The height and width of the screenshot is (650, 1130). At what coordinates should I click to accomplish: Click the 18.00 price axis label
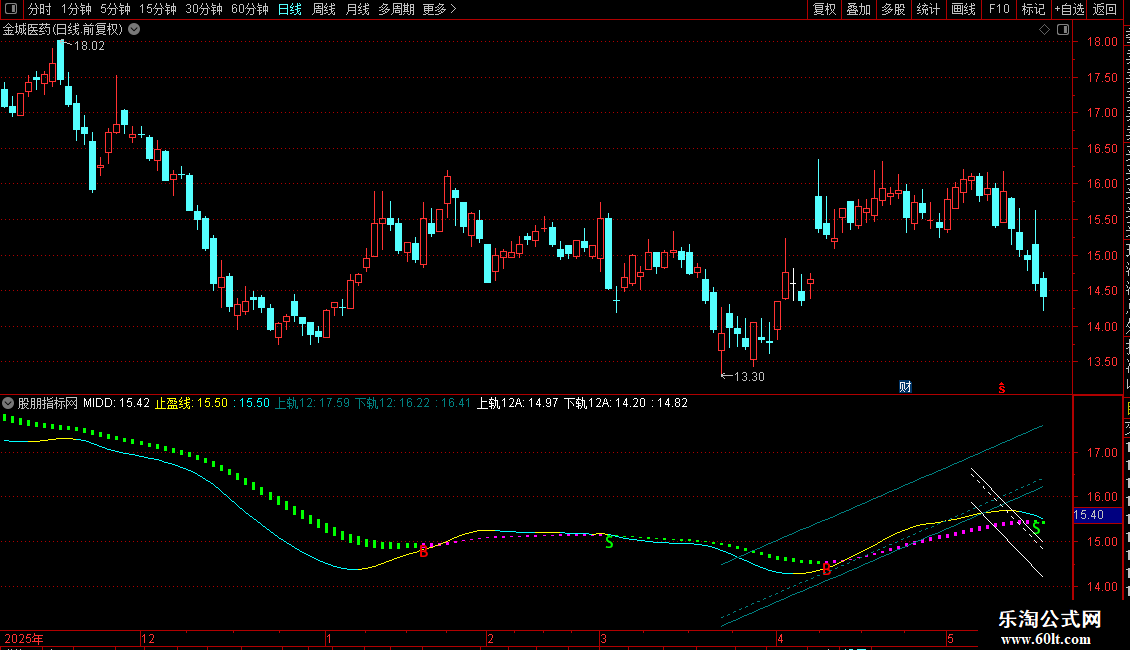coord(1102,42)
